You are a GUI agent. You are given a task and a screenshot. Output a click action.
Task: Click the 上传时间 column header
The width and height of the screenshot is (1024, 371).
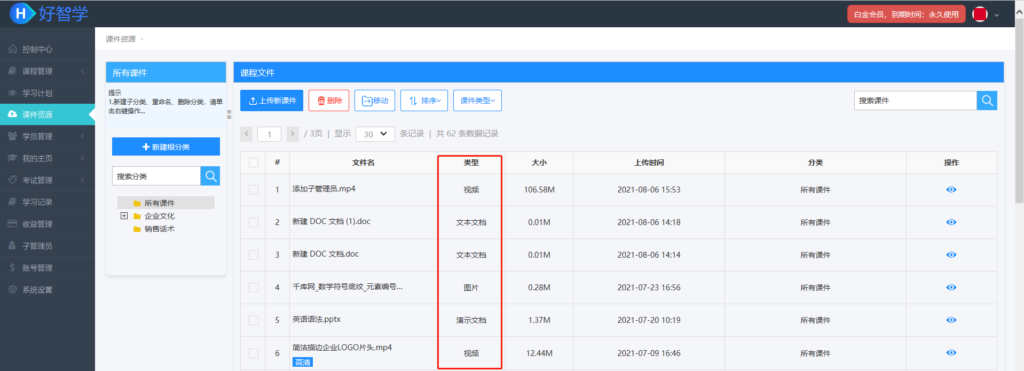(649, 163)
